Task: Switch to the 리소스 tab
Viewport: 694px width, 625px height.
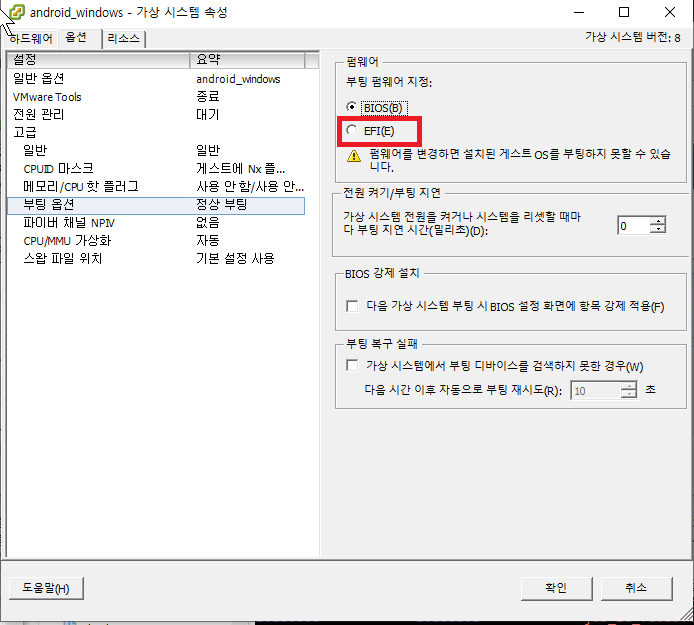Action: 123,39
